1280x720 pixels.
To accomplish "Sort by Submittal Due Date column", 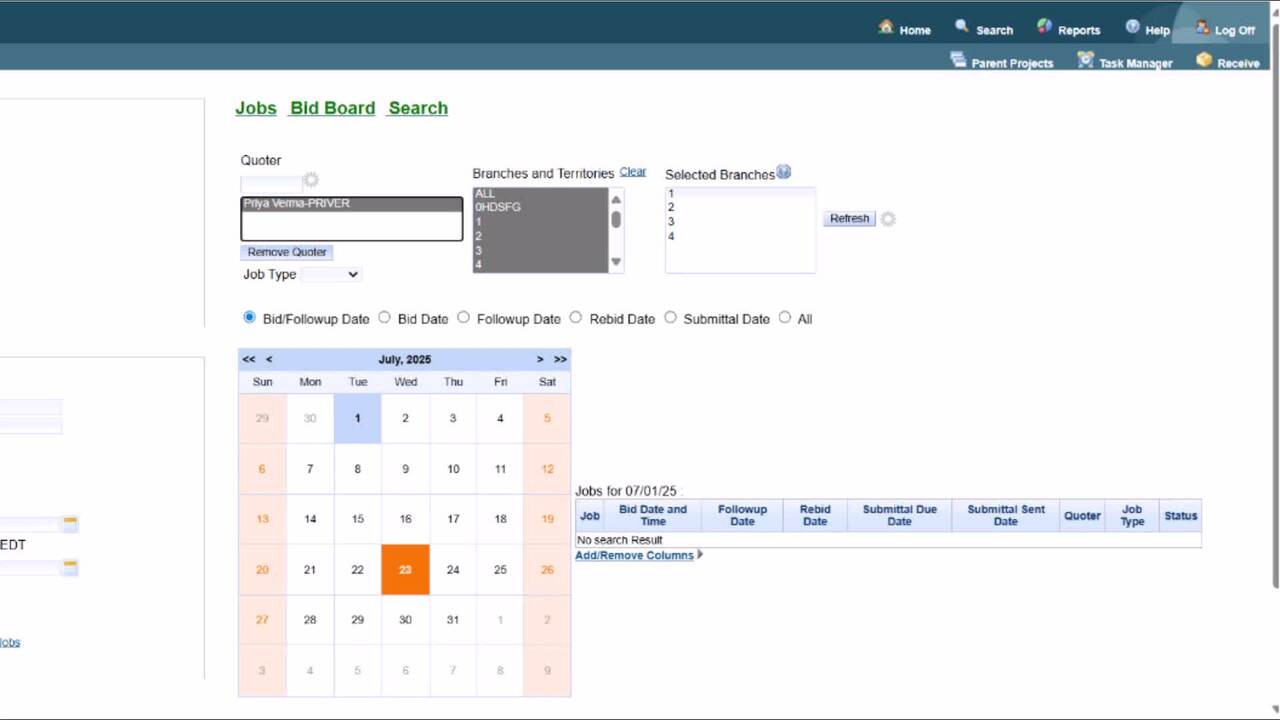I will pos(900,516).
